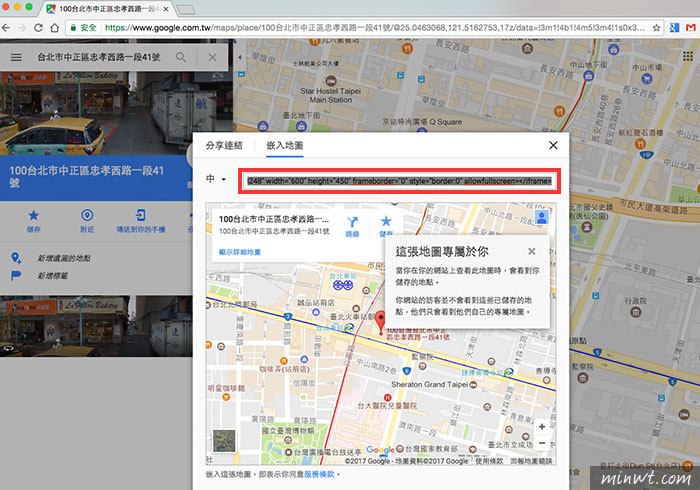Screen dimensions: 700x490
Task: Click the search magnifier icon
Action: coord(181,57)
